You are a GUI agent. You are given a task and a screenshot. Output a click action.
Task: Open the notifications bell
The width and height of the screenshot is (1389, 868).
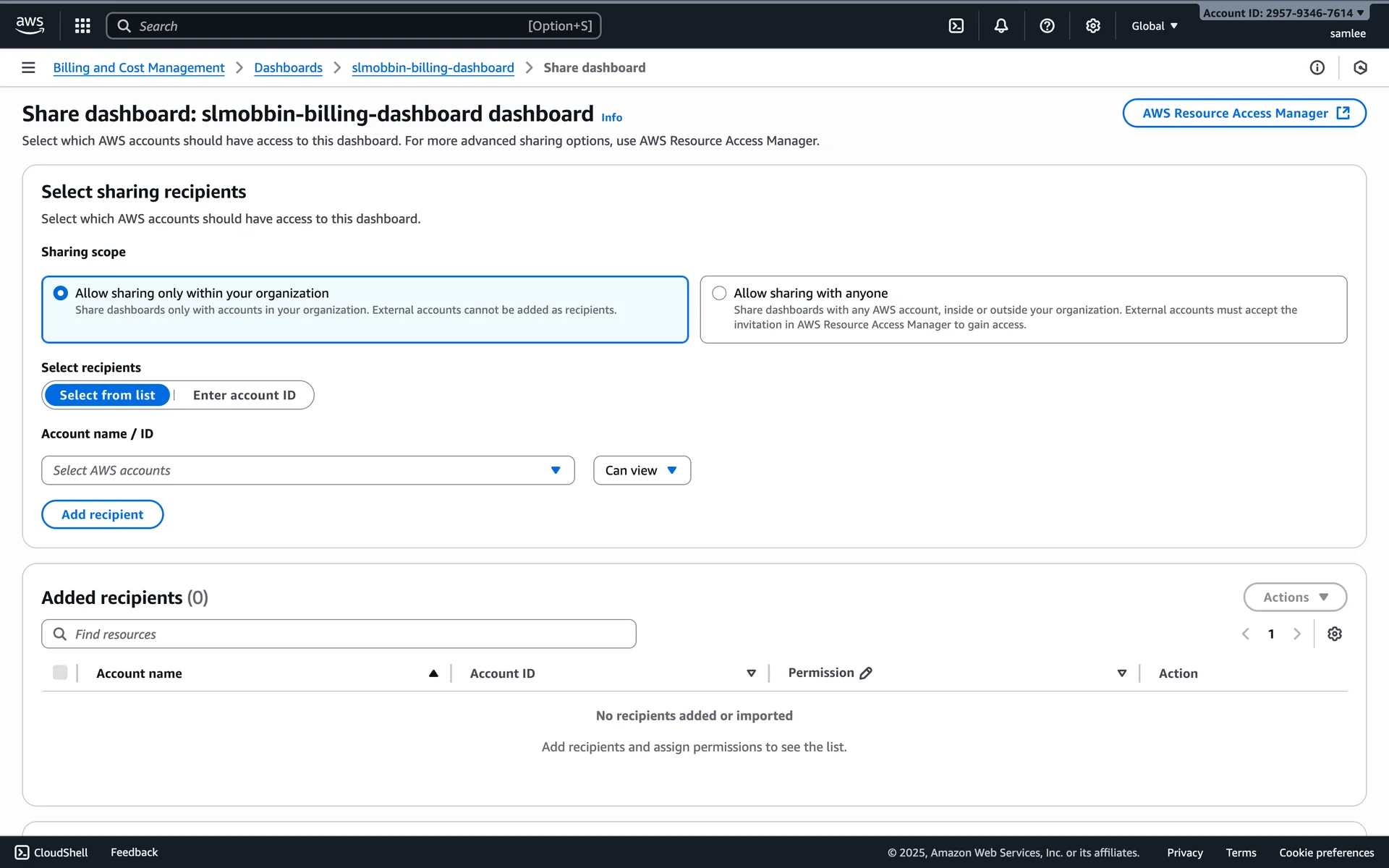pyautogui.click(x=1001, y=26)
